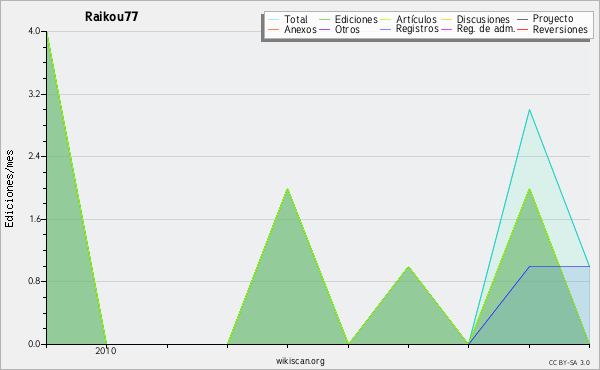Viewport: 600px width, 370px height.
Task: Click the CC BY-SA 3.0 license text
Action: pyautogui.click(x=569, y=362)
